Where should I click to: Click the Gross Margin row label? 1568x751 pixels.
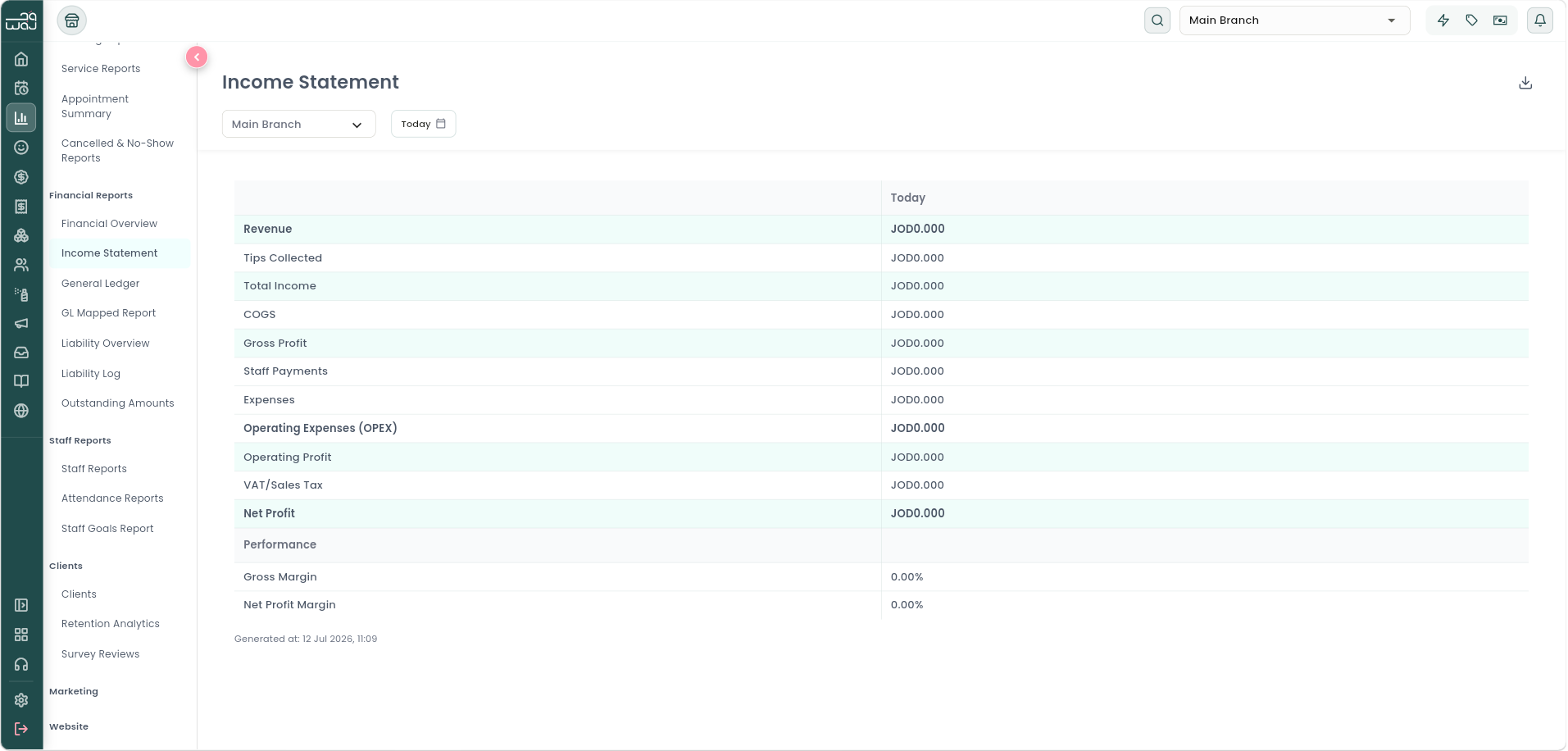280,576
